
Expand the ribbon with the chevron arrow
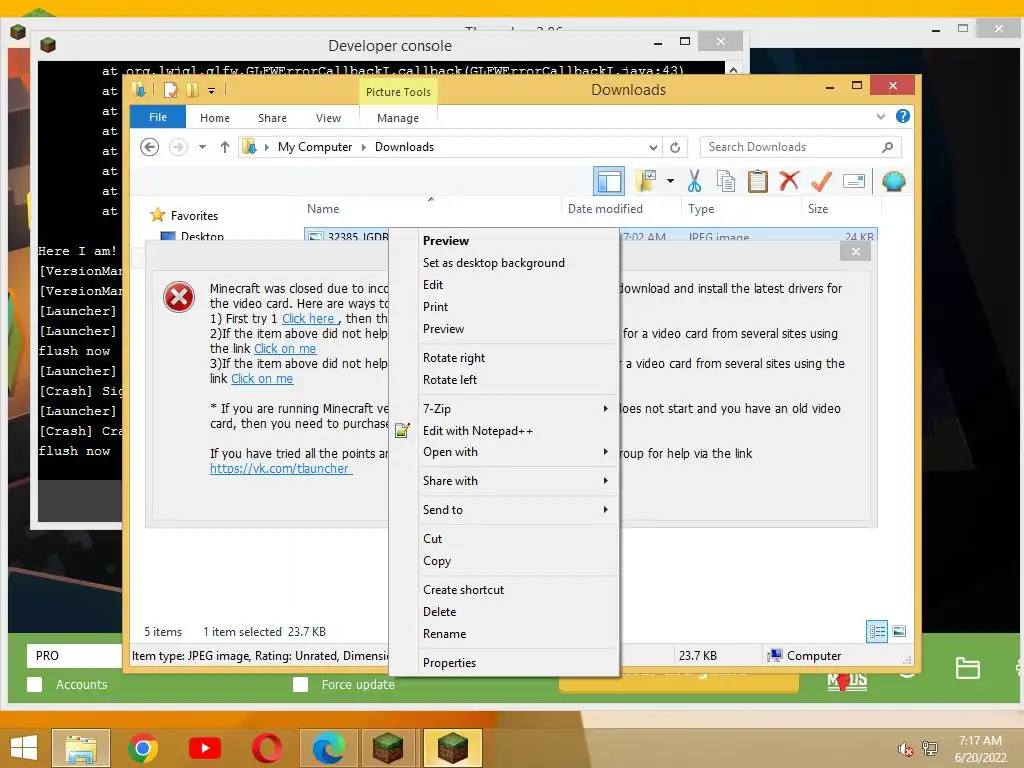(880, 116)
